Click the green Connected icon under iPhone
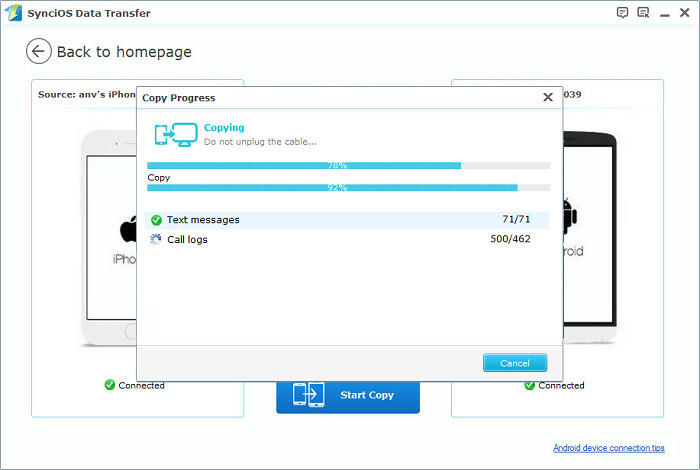 (110, 385)
